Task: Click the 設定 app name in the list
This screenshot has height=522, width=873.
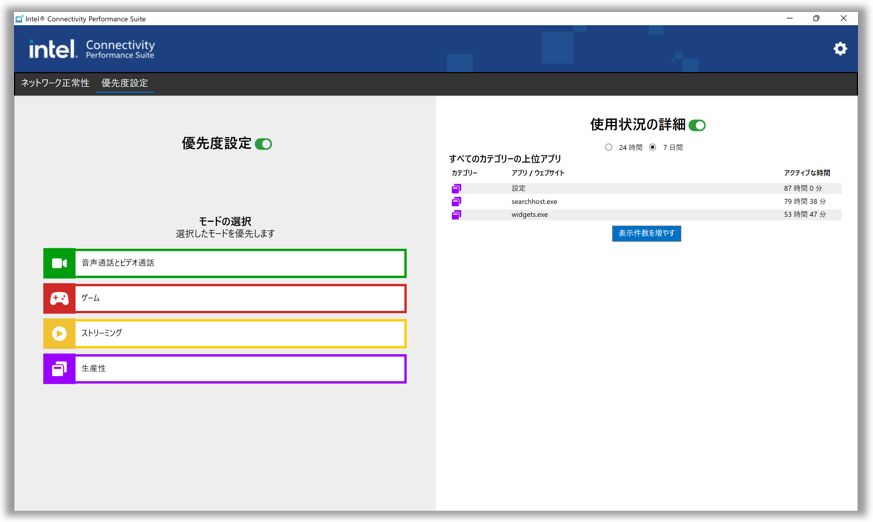Action: point(518,189)
